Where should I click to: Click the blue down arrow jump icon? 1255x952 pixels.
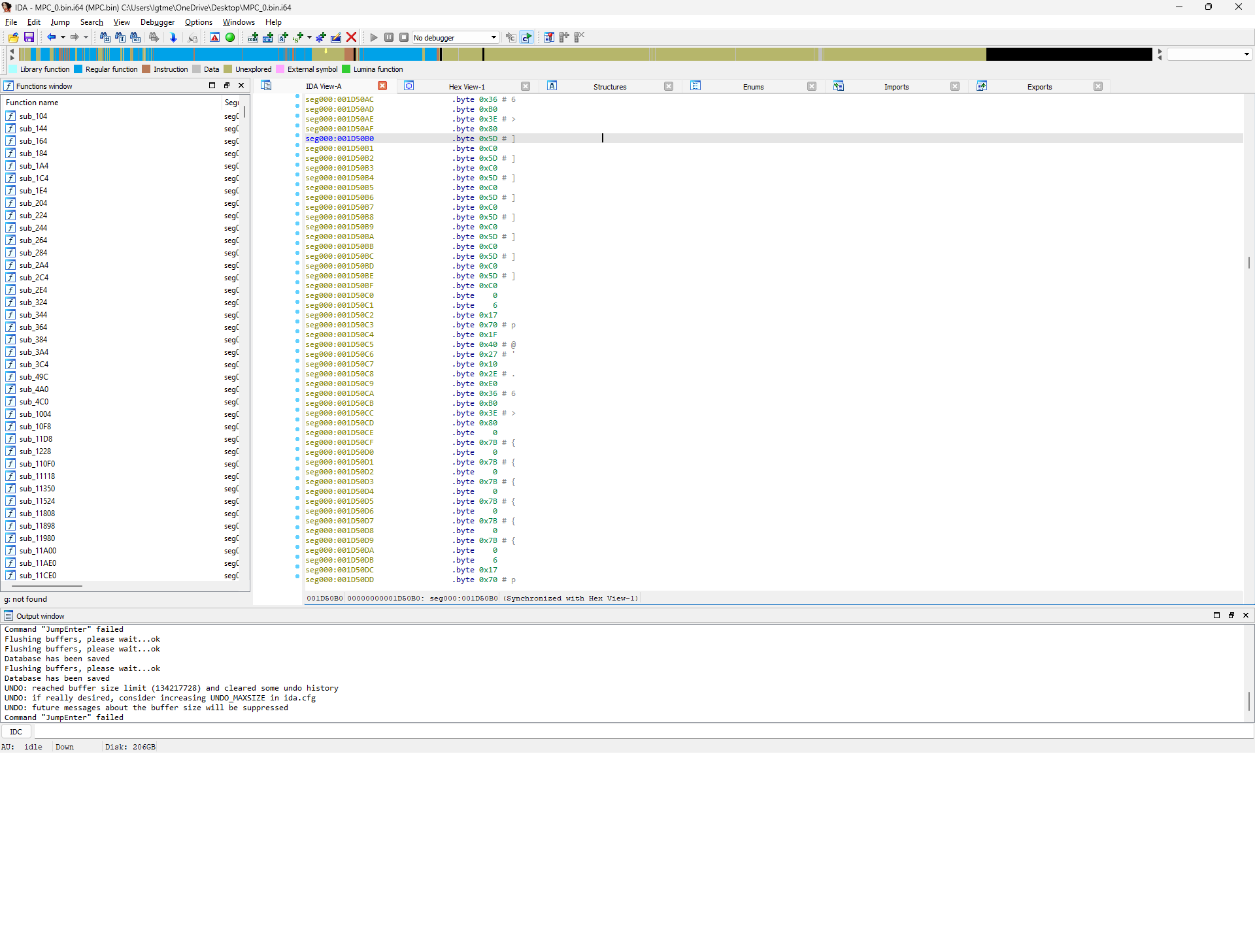[x=173, y=37]
